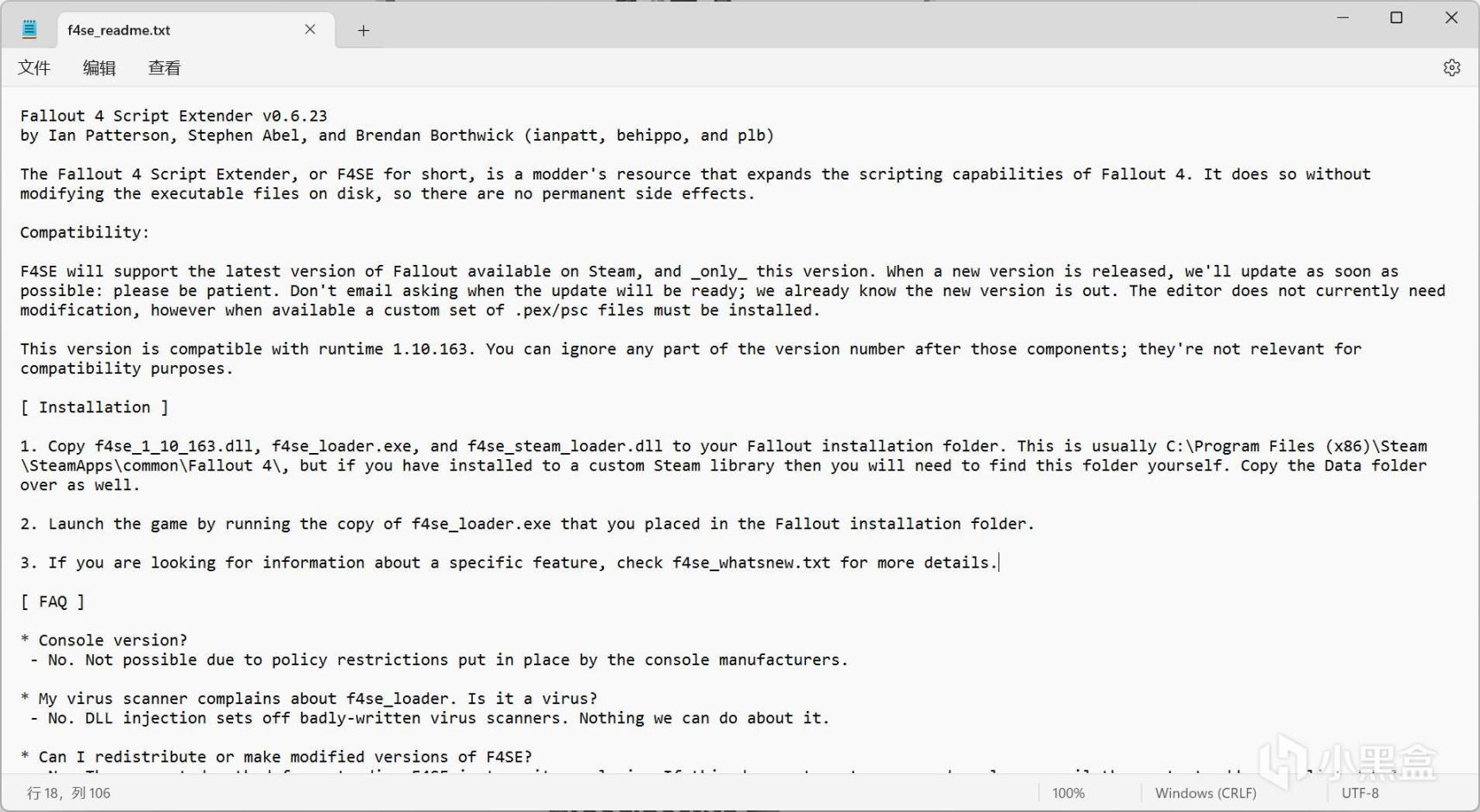Open Notepad settings with the gear icon
The image size is (1480, 812).
(1452, 67)
